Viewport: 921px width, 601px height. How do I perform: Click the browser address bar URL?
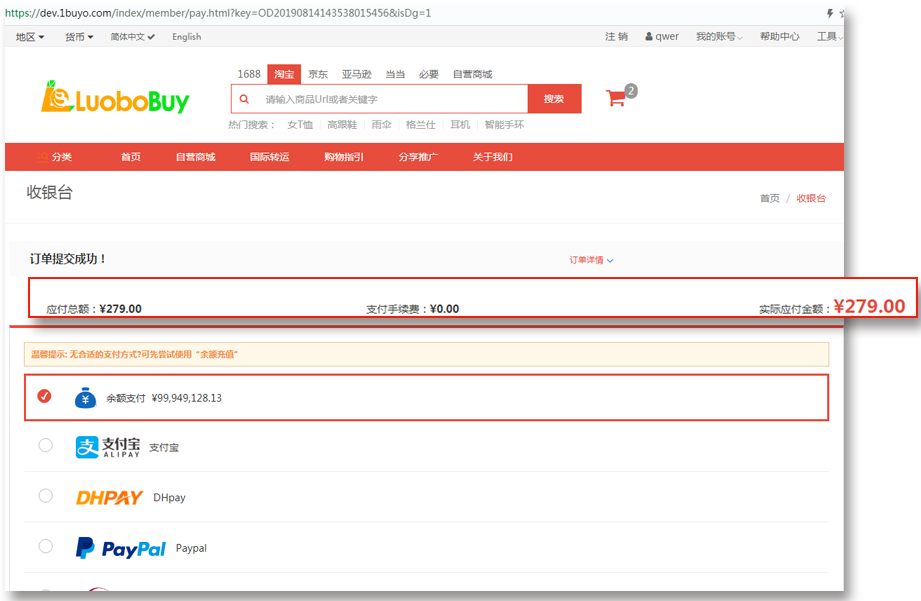218,13
